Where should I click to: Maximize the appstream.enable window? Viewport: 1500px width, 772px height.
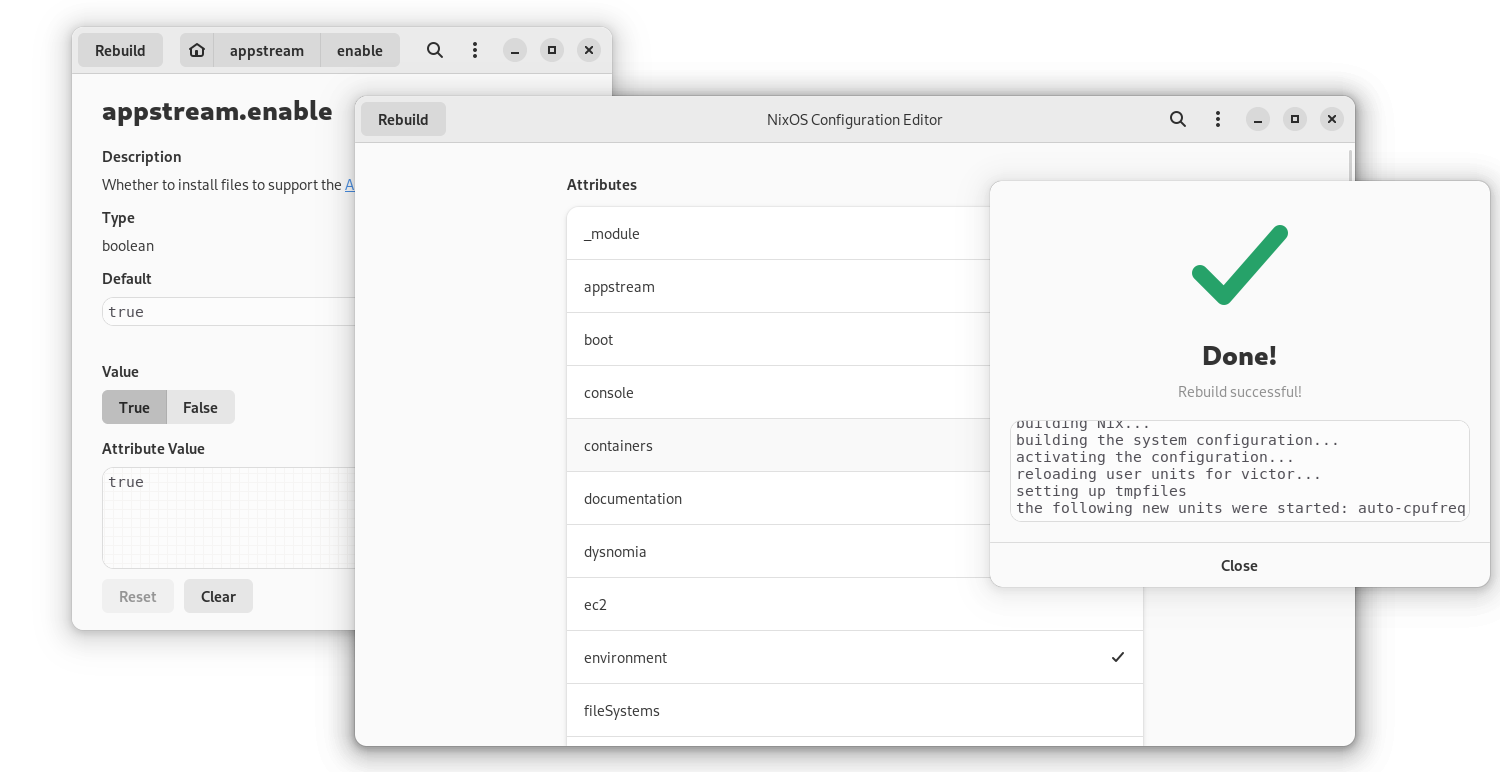pos(552,50)
